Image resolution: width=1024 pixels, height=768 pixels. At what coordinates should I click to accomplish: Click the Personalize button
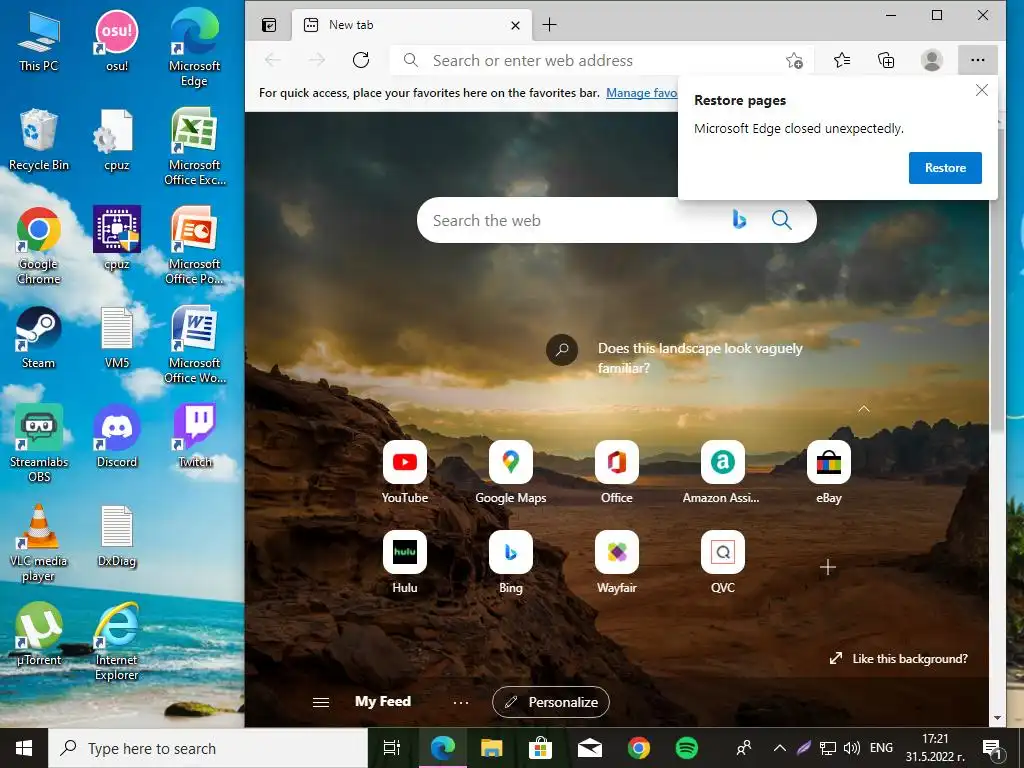551,702
